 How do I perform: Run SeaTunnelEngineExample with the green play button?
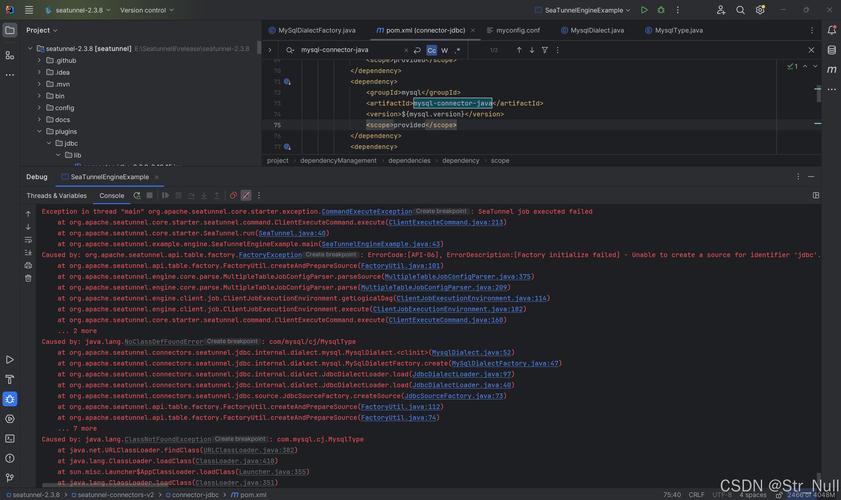tap(644, 10)
